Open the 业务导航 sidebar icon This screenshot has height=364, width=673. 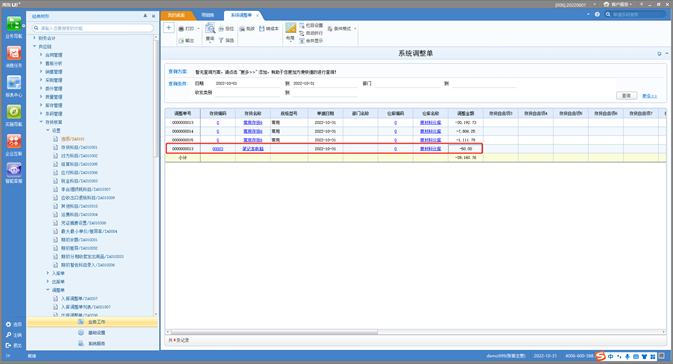pyautogui.click(x=14, y=24)
